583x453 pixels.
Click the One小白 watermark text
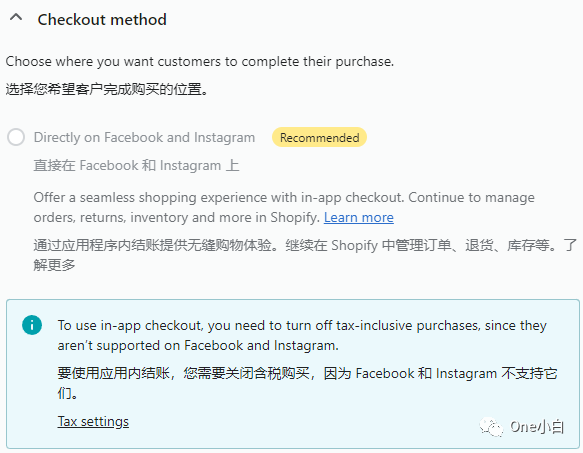point(537,427)
